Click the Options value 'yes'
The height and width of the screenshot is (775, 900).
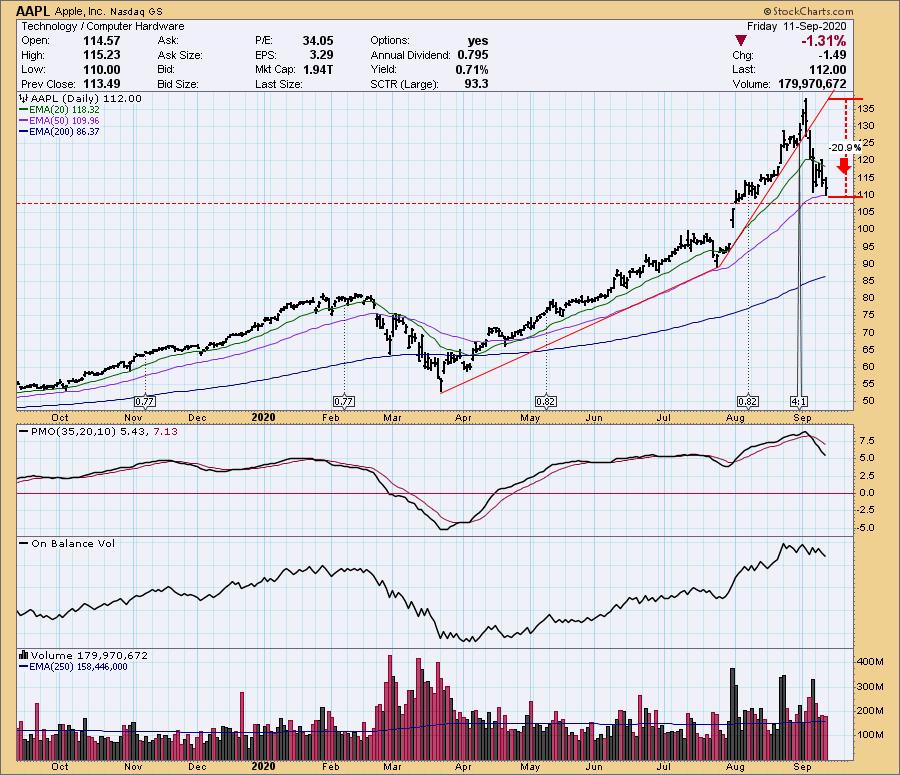click(478, 41)
